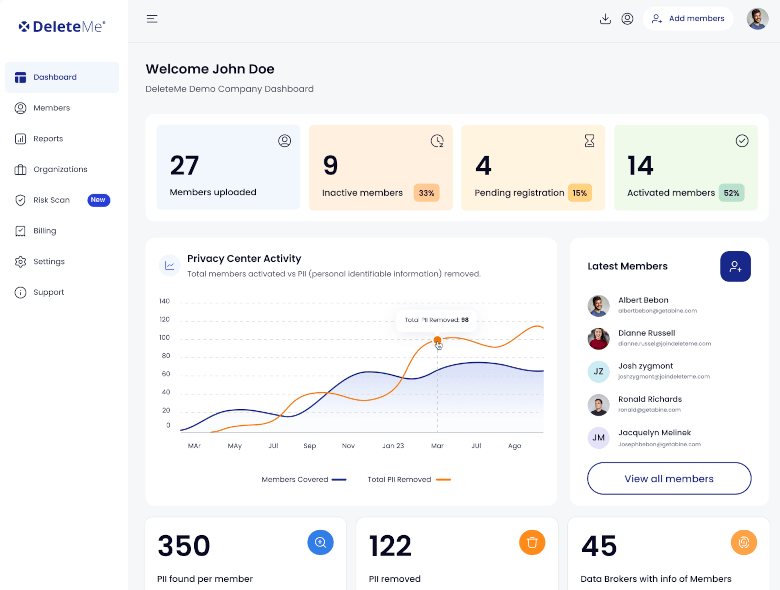This screenshot has height=590, width=780.
Task: Click the 122 PII removed value
Action: pos(390,546)
